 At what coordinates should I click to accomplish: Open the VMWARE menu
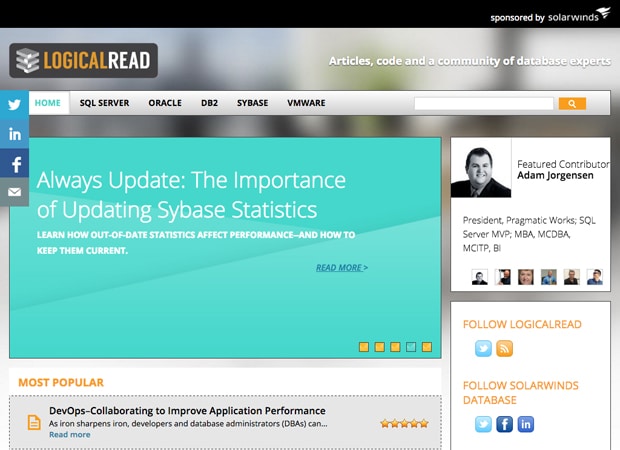coord(306,103)
